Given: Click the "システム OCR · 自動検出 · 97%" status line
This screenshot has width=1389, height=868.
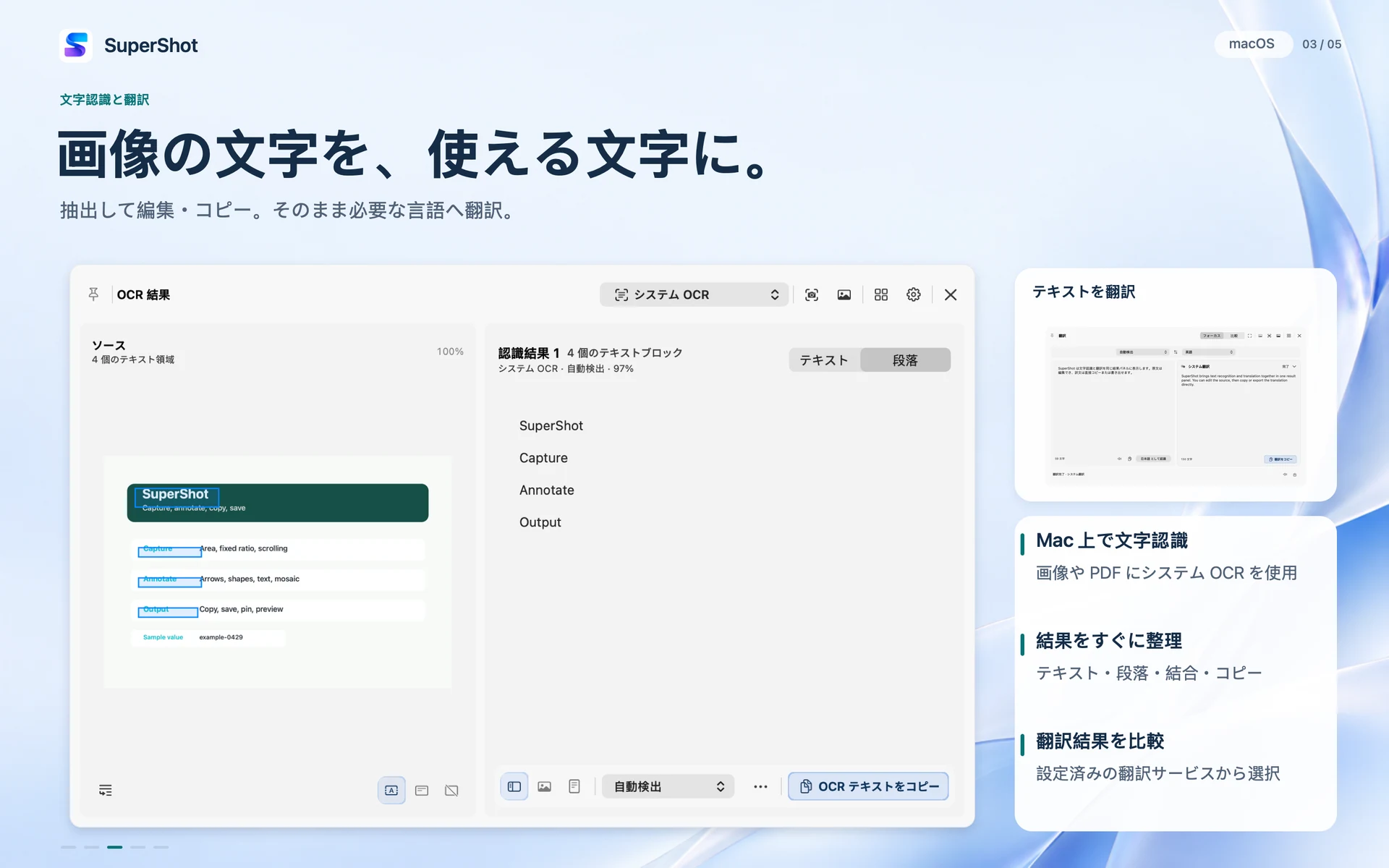Looking at the screenshot, I should click(x=566, y=369).
